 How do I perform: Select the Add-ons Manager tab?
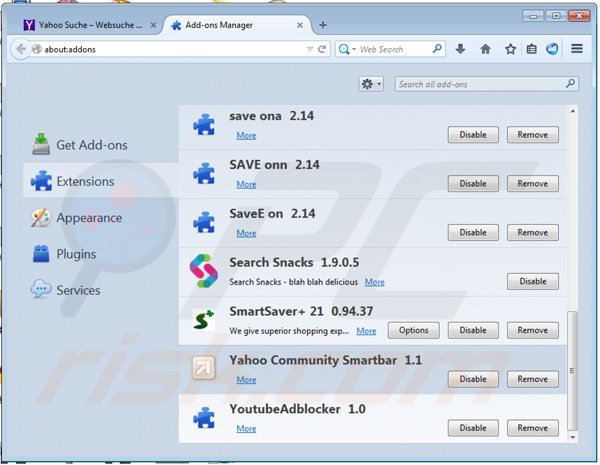pos(238,25)
